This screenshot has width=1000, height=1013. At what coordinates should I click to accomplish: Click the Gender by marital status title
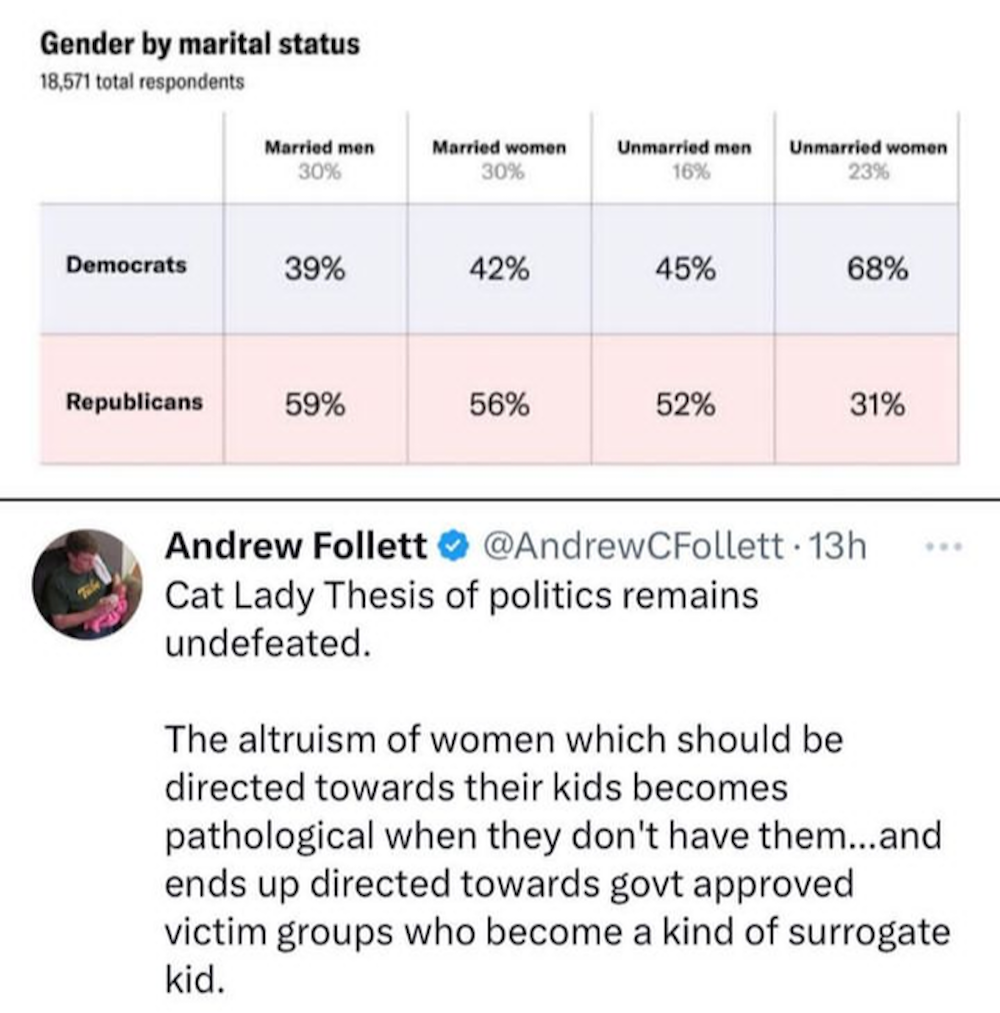coord(199,45)
